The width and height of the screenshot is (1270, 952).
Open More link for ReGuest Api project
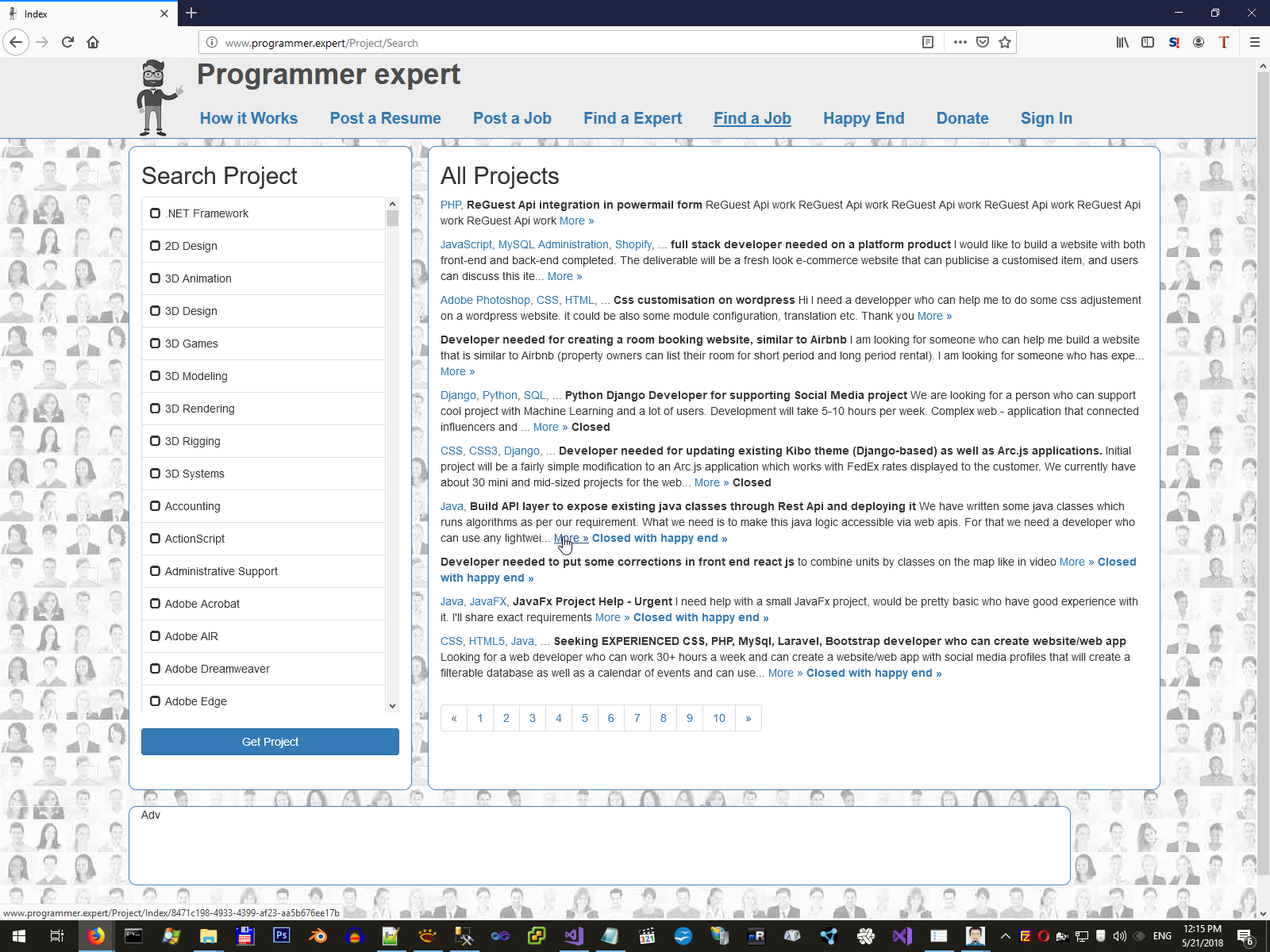(x=576, y=221)
